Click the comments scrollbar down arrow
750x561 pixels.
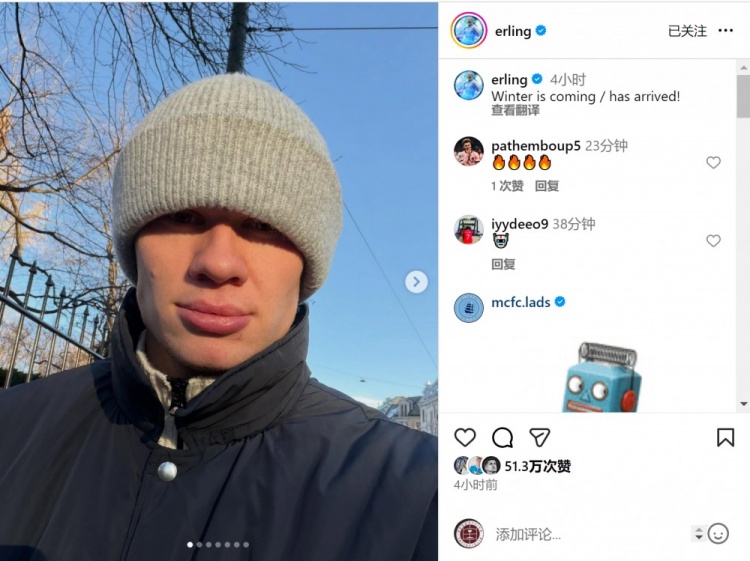[x=743, y=404]
